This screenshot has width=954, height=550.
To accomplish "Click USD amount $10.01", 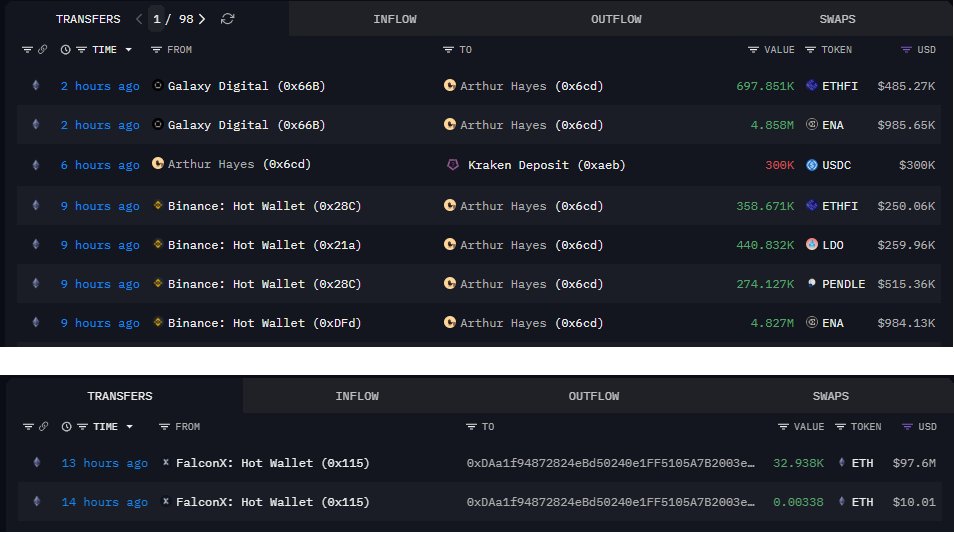I will (914, 502).
